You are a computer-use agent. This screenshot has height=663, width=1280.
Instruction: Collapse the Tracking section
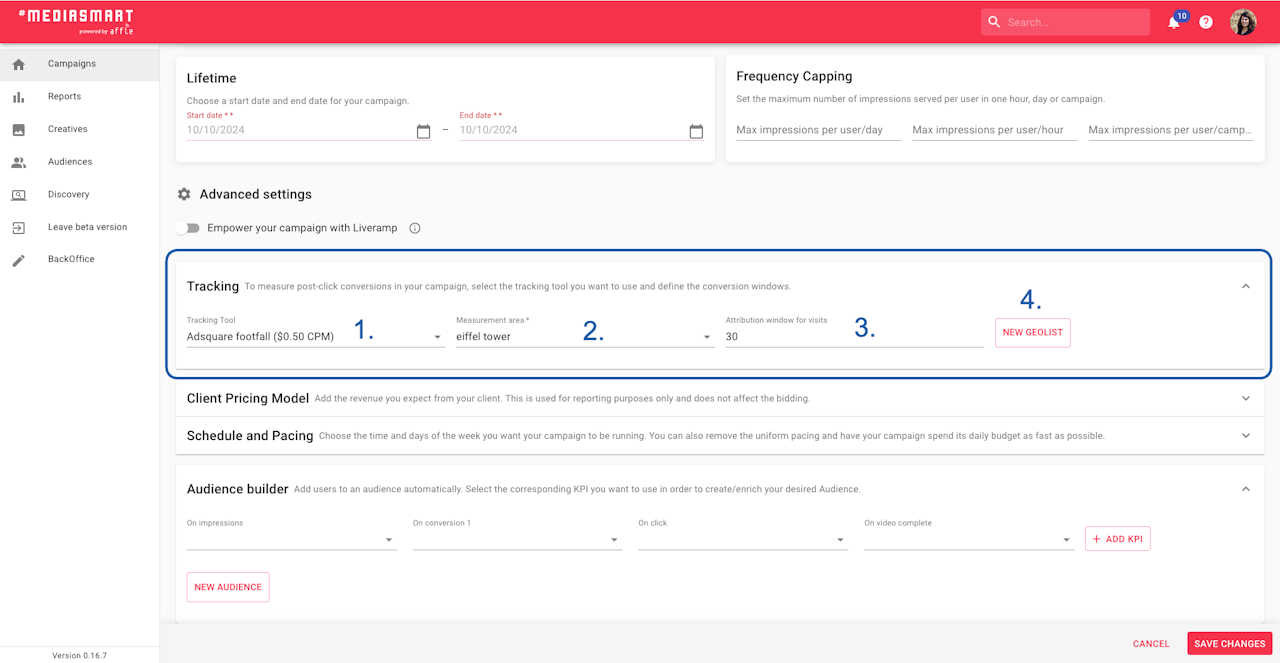[1245, 286]
